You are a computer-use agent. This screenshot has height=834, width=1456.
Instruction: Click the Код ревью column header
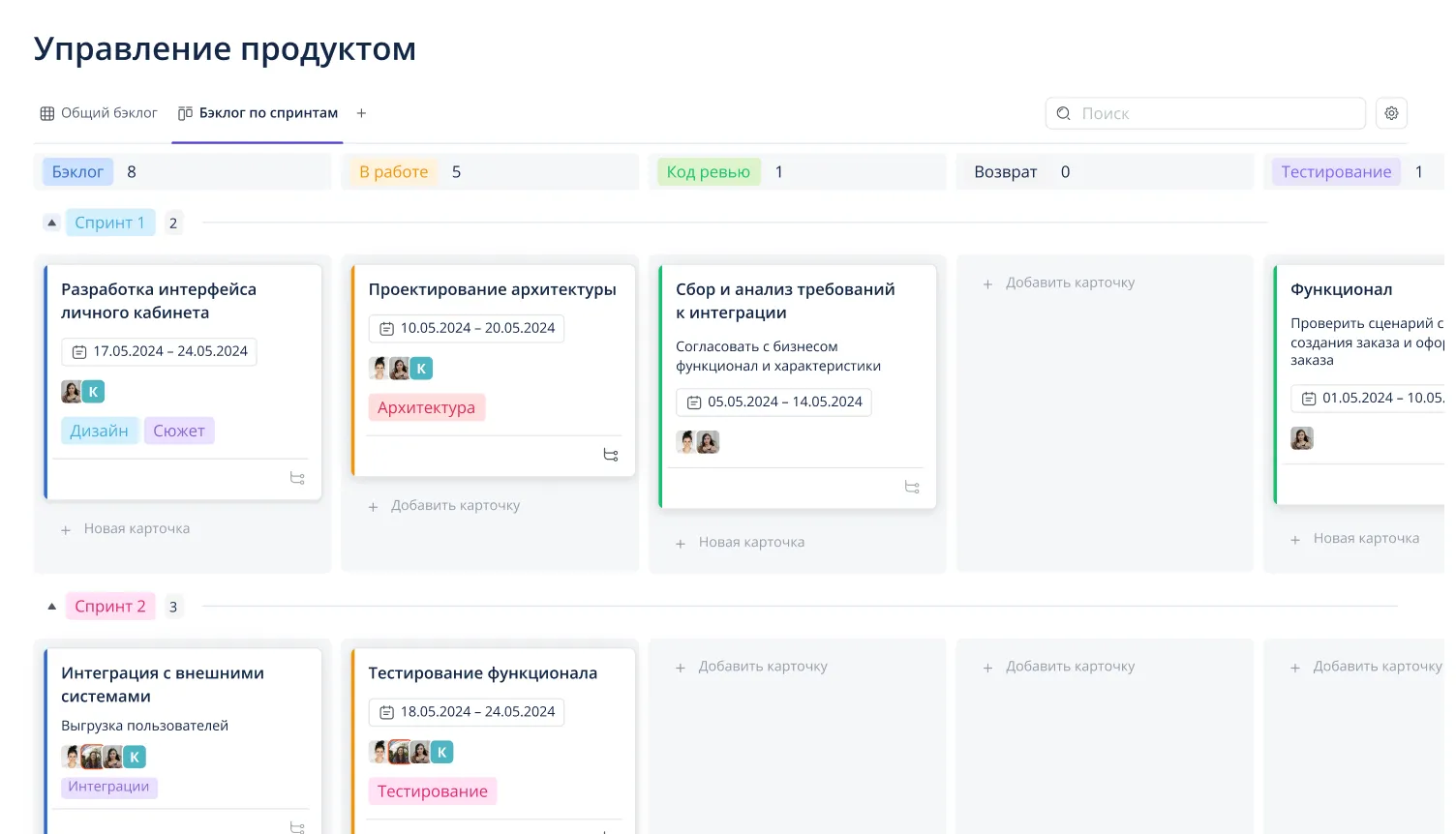[x=708, y=172]
